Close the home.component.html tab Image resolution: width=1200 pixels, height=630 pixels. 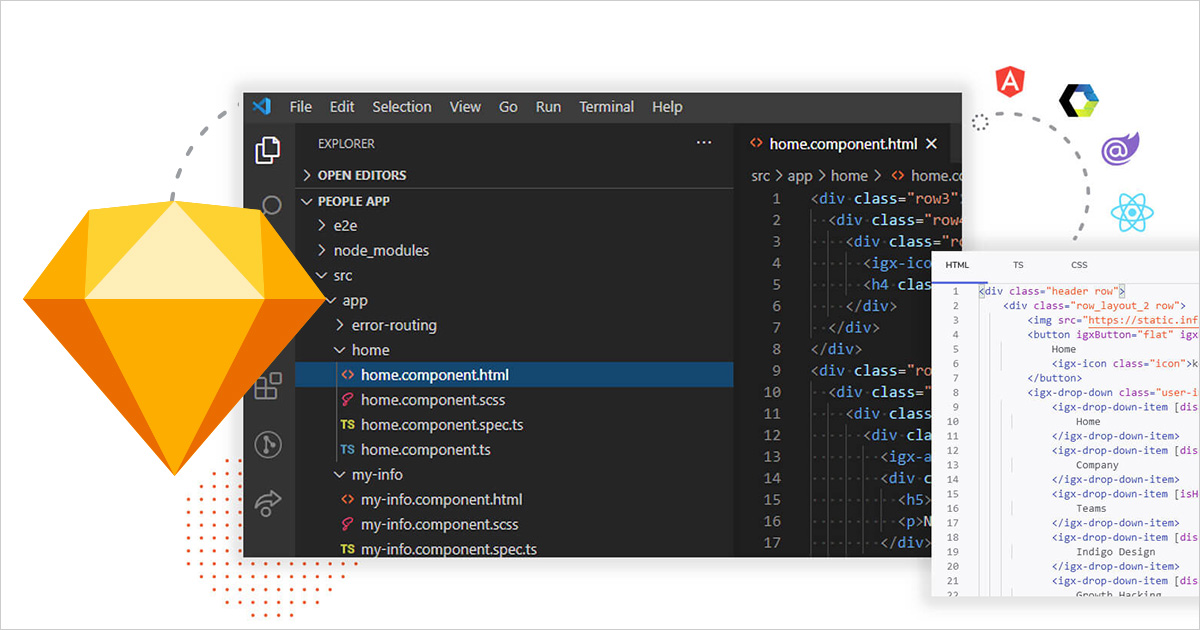932,144
